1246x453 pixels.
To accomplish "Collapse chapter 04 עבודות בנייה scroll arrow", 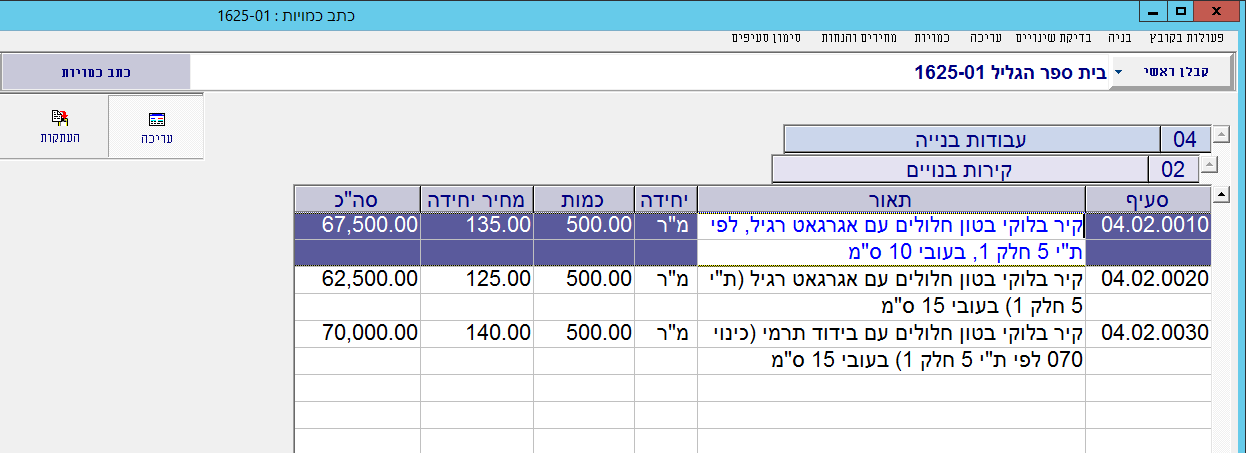I will coord(1220,135).
